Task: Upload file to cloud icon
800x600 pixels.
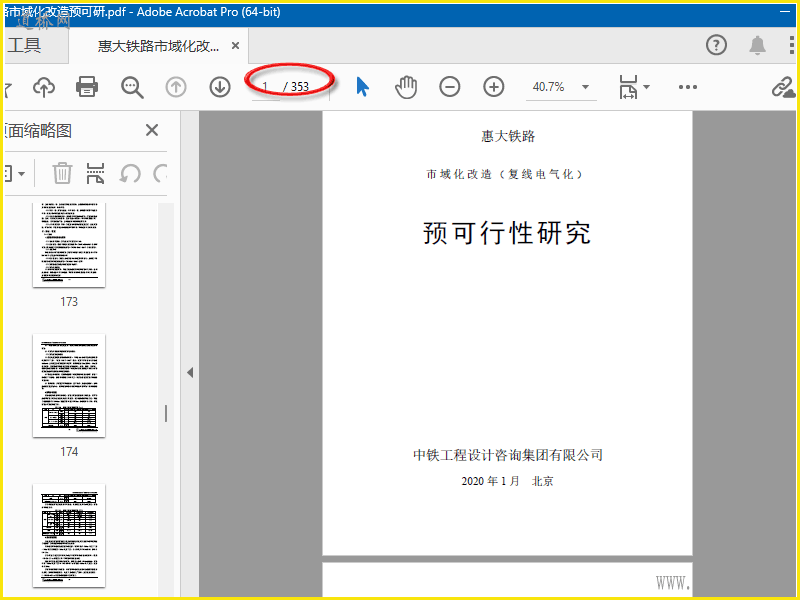Action: pos(44,87)
